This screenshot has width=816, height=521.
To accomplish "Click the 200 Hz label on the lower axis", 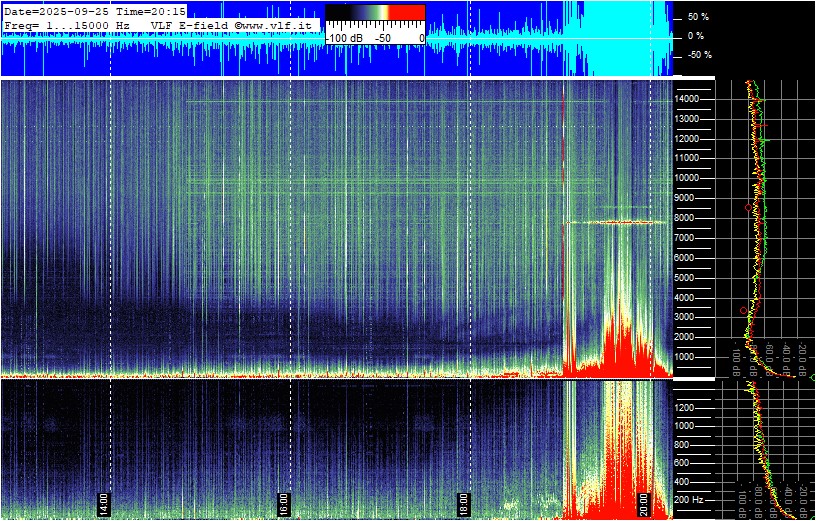I will [690, 500].
